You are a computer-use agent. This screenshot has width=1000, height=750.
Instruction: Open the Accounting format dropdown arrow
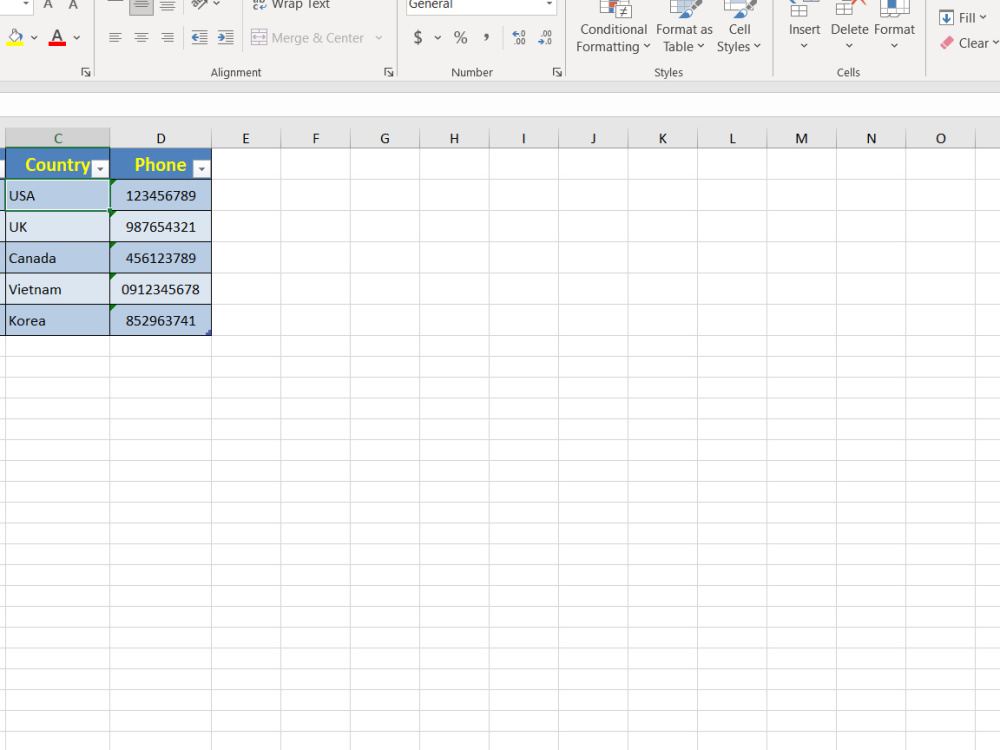click(438, 38)
